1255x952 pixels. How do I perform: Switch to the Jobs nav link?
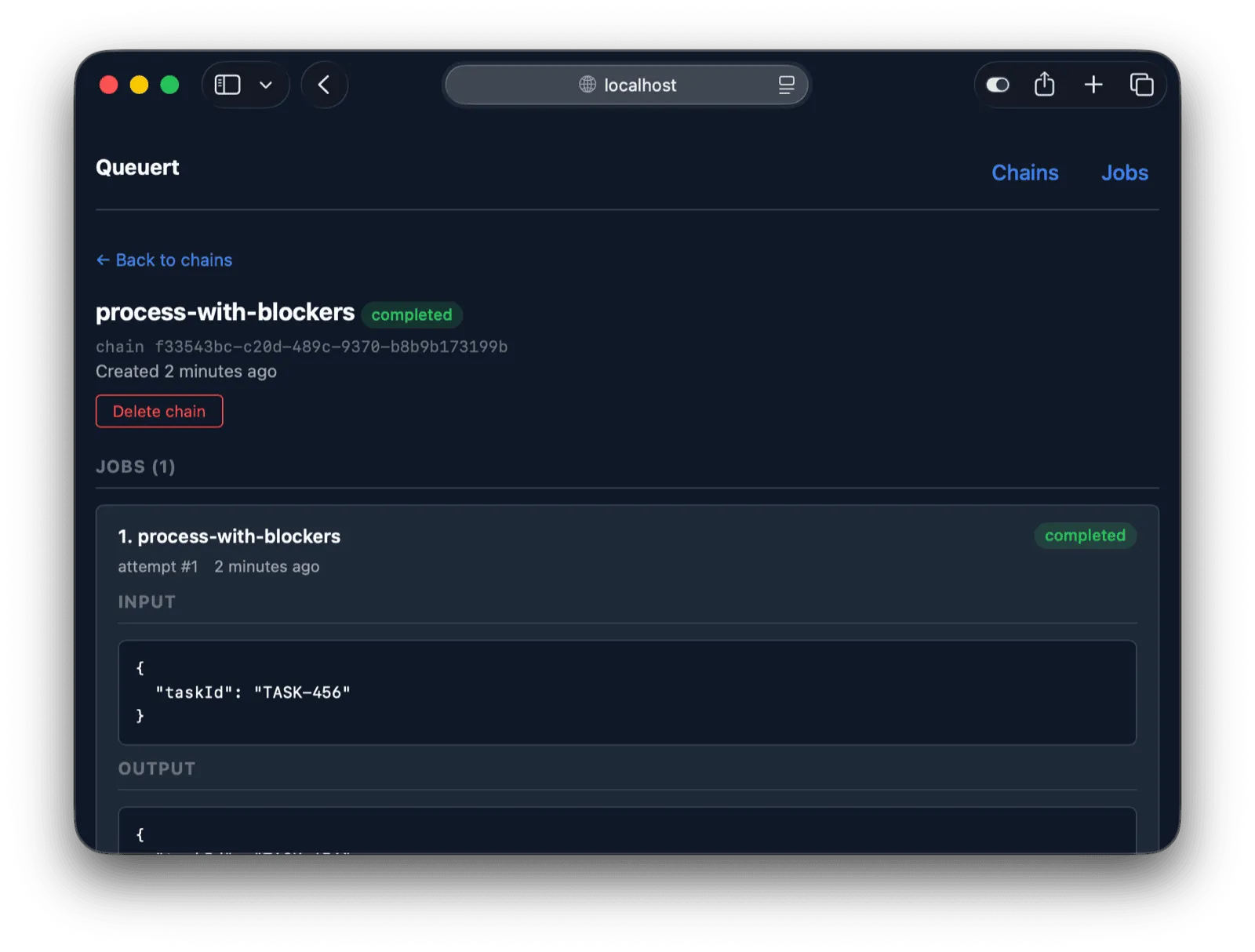click(1124, 173)
